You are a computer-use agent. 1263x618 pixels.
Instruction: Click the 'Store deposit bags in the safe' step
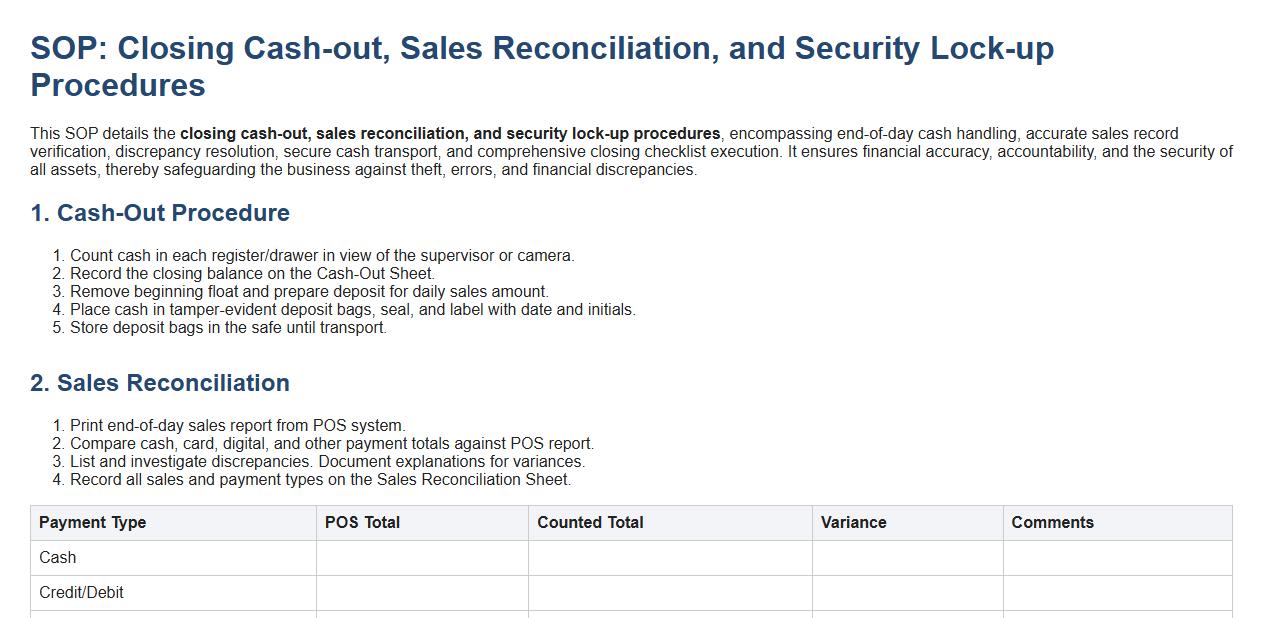228,328
